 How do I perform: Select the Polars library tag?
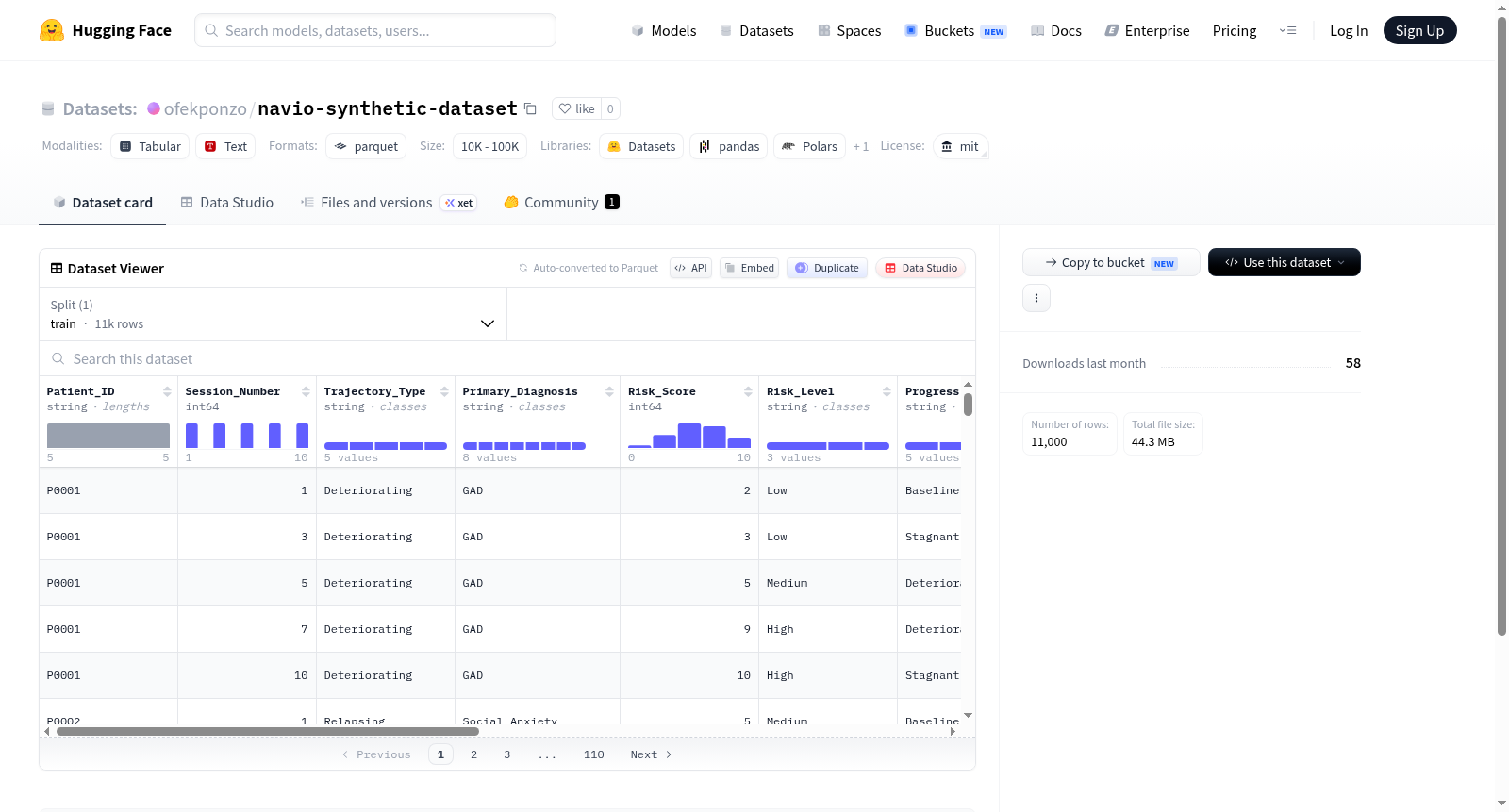tap(810, 146)
